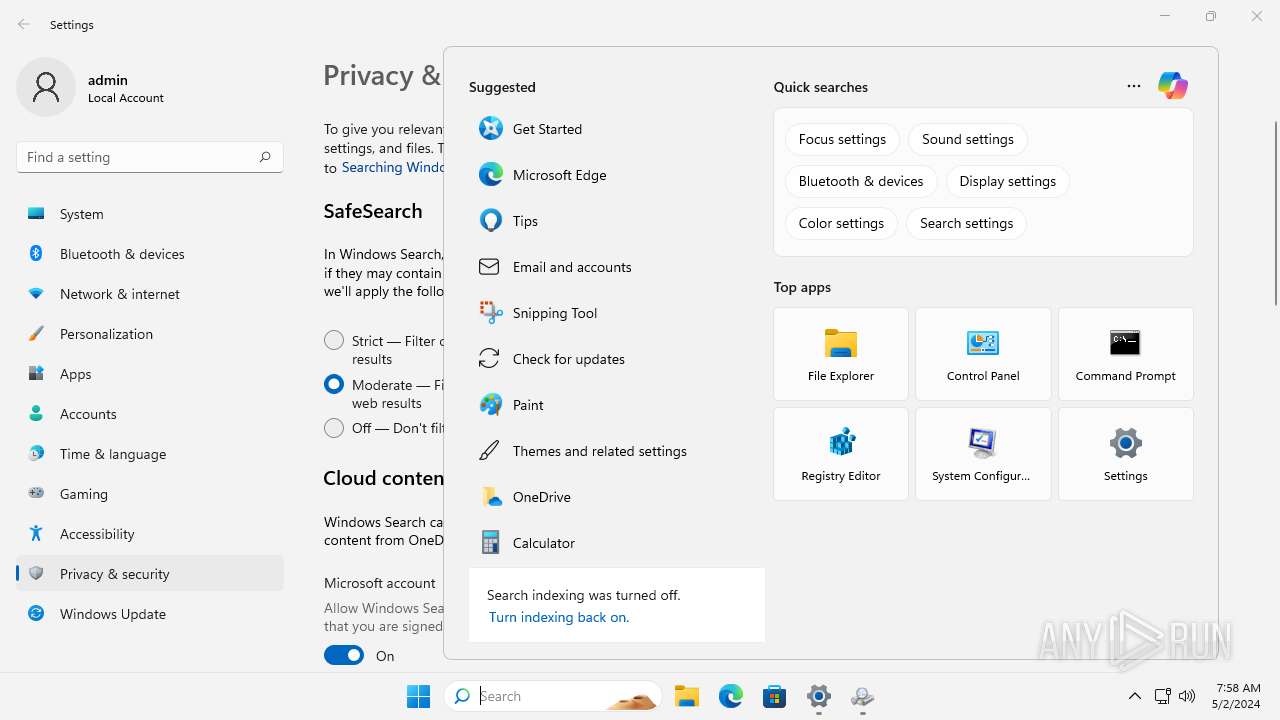Launch Snipping Tool from suggestions
This screenshot has height=720, width=1280.
(x=616, y=313)
